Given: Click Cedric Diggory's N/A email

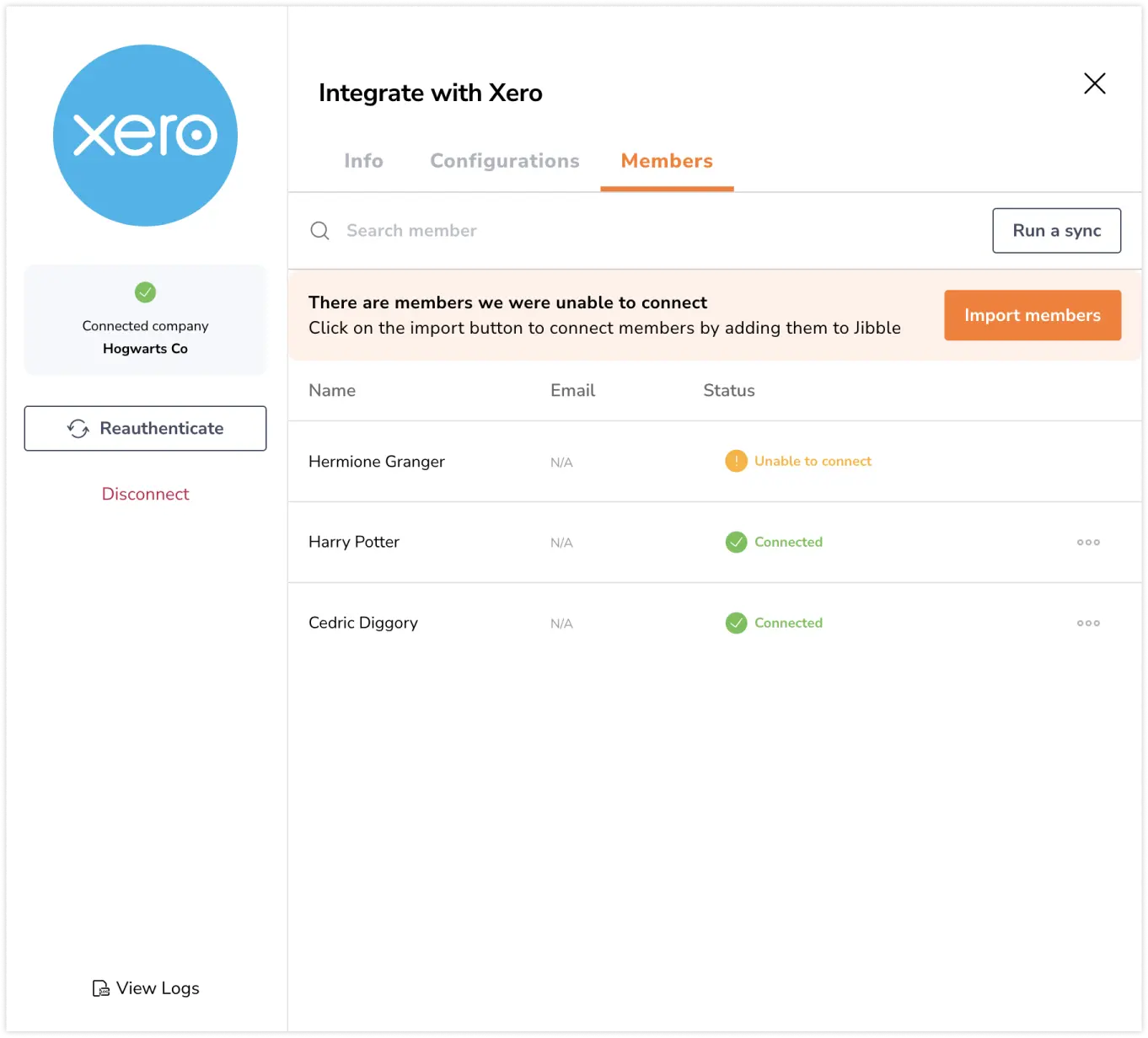Looking at the screenshot, I should tap(561, 624).
